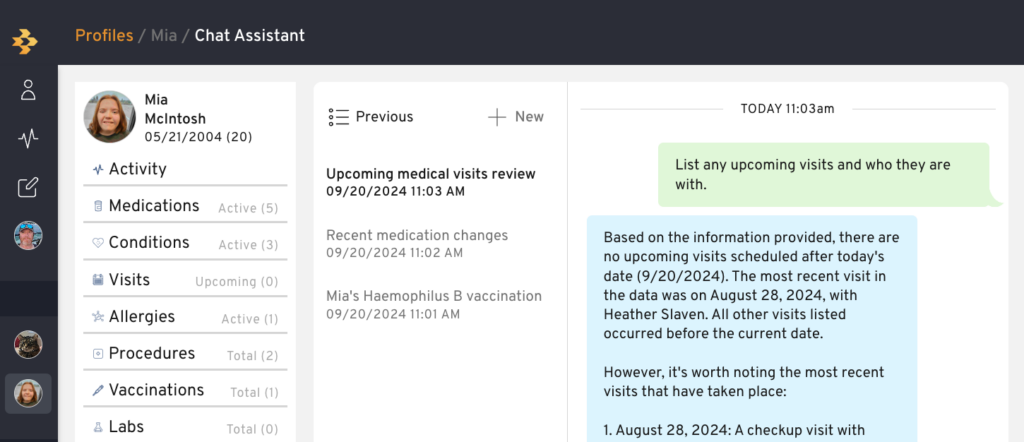
Task: Open the Conditions section
Action: click(185, 243)
